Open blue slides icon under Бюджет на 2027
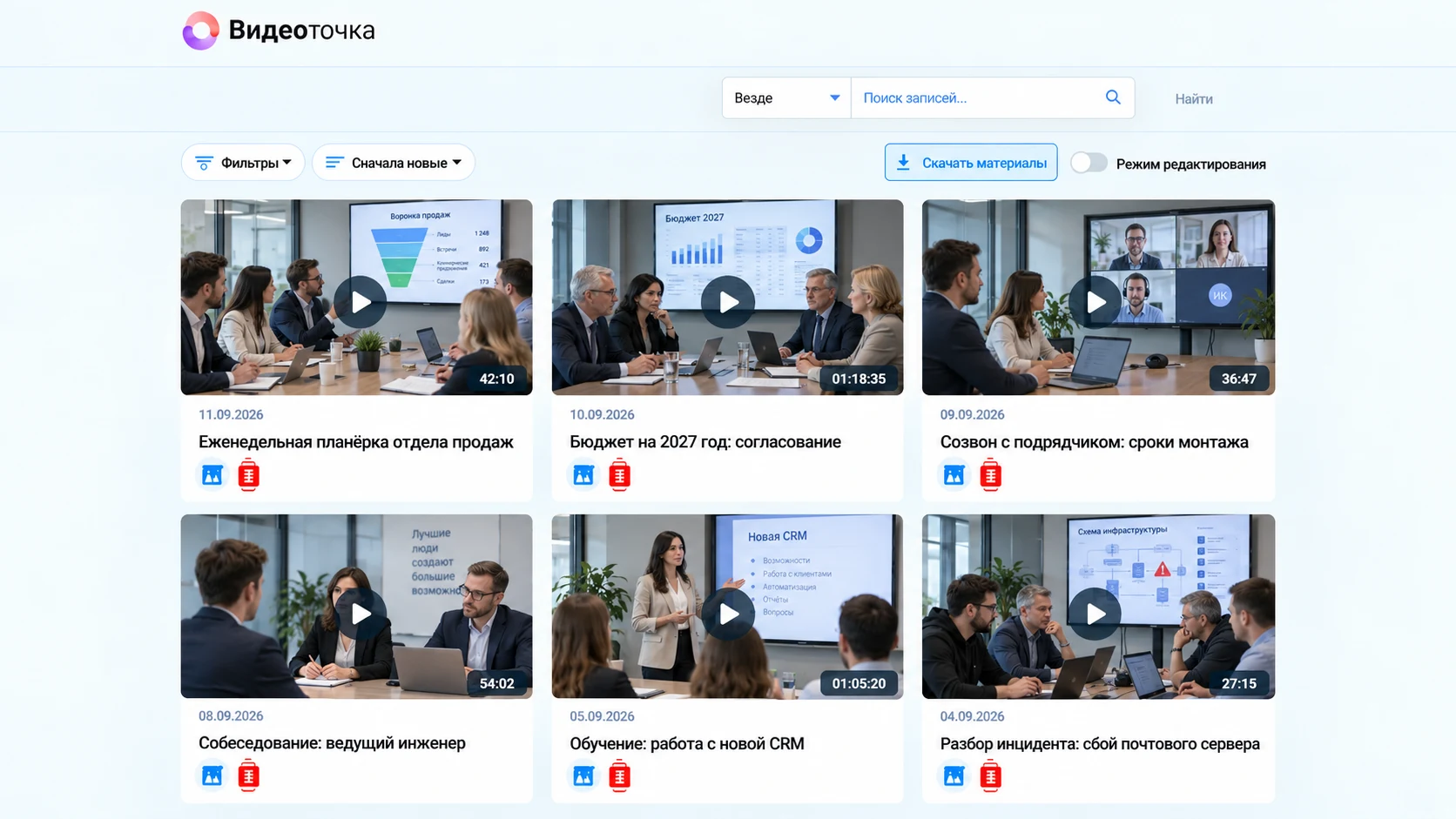This screenshot has height=819, width=1456. tap(583, 475)
